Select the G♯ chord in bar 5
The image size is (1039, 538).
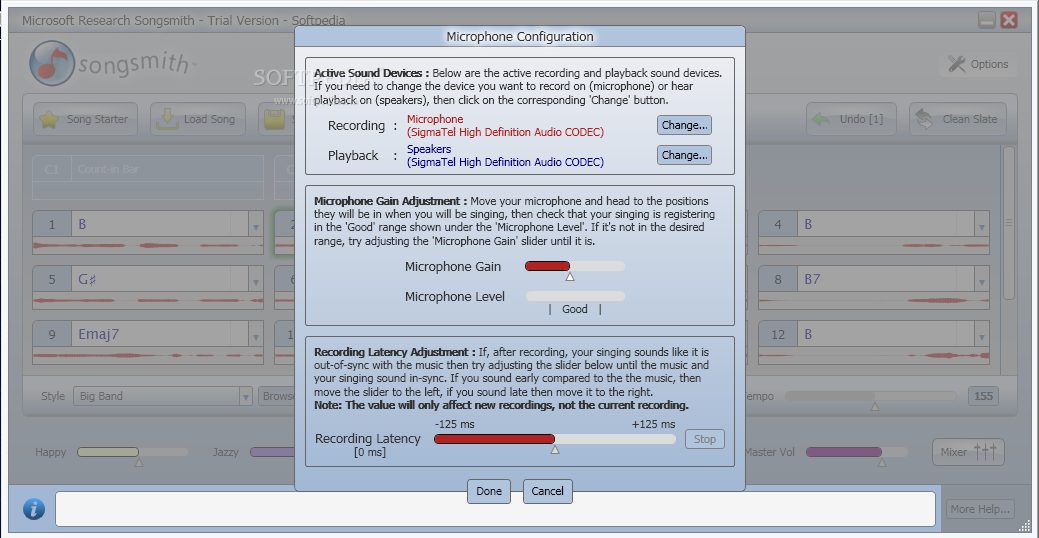[x=87, y=280]
